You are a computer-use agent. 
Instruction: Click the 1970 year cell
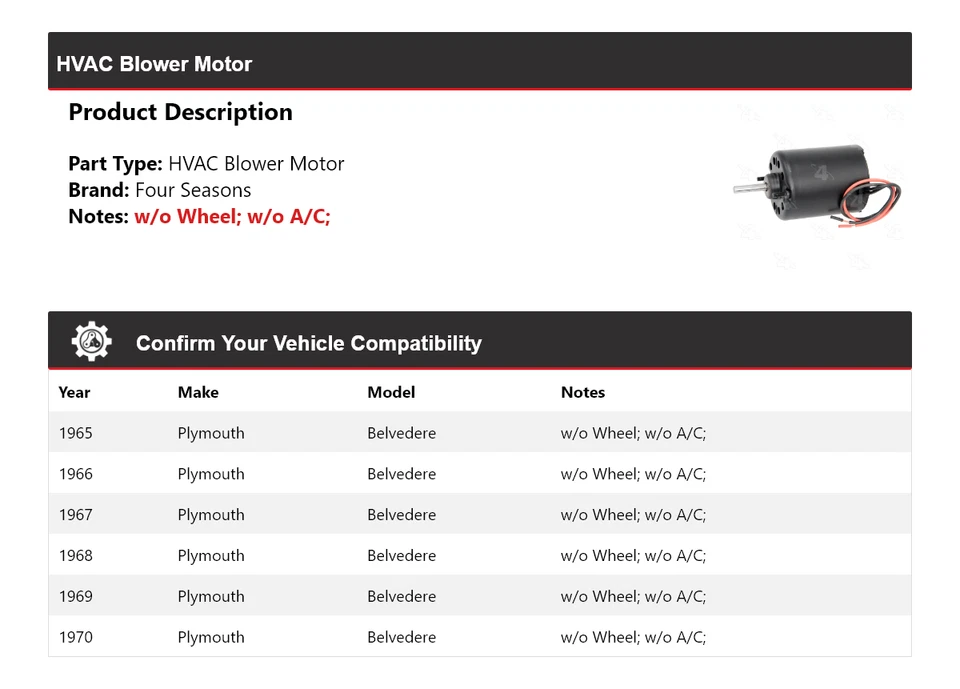pyautogui.click(x=76, y=637)
